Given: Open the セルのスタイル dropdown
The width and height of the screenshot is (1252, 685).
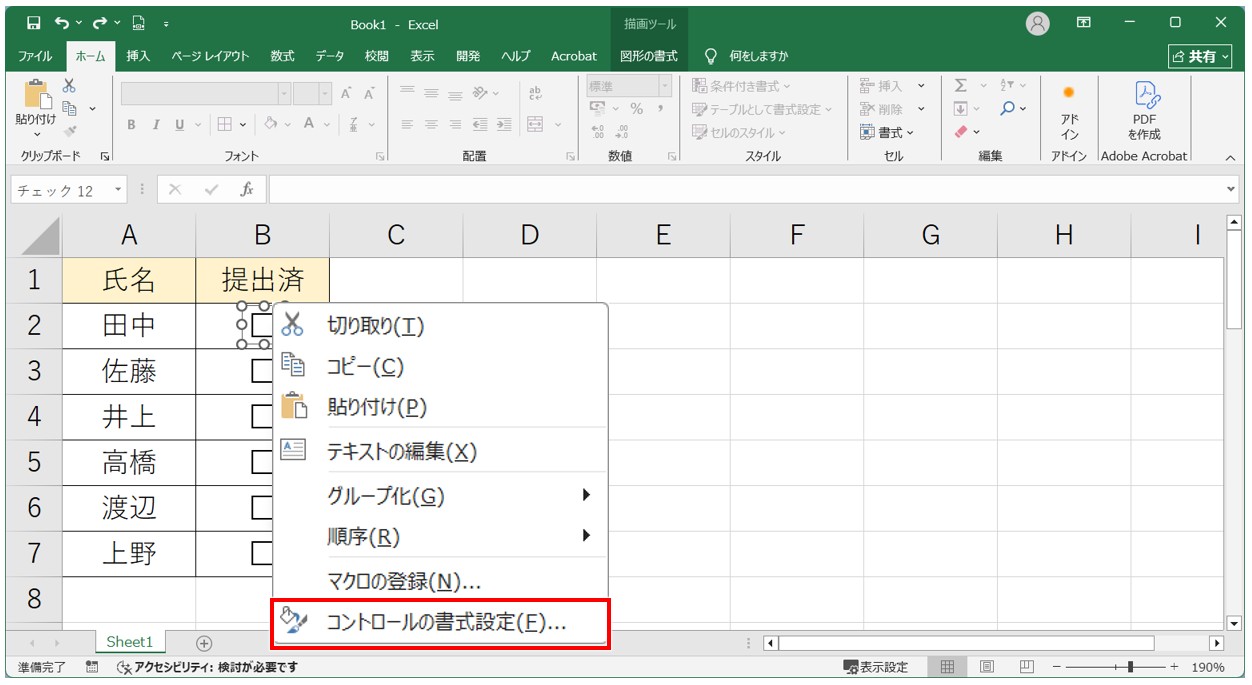Looking at the screenshot, I should (739, 132).
